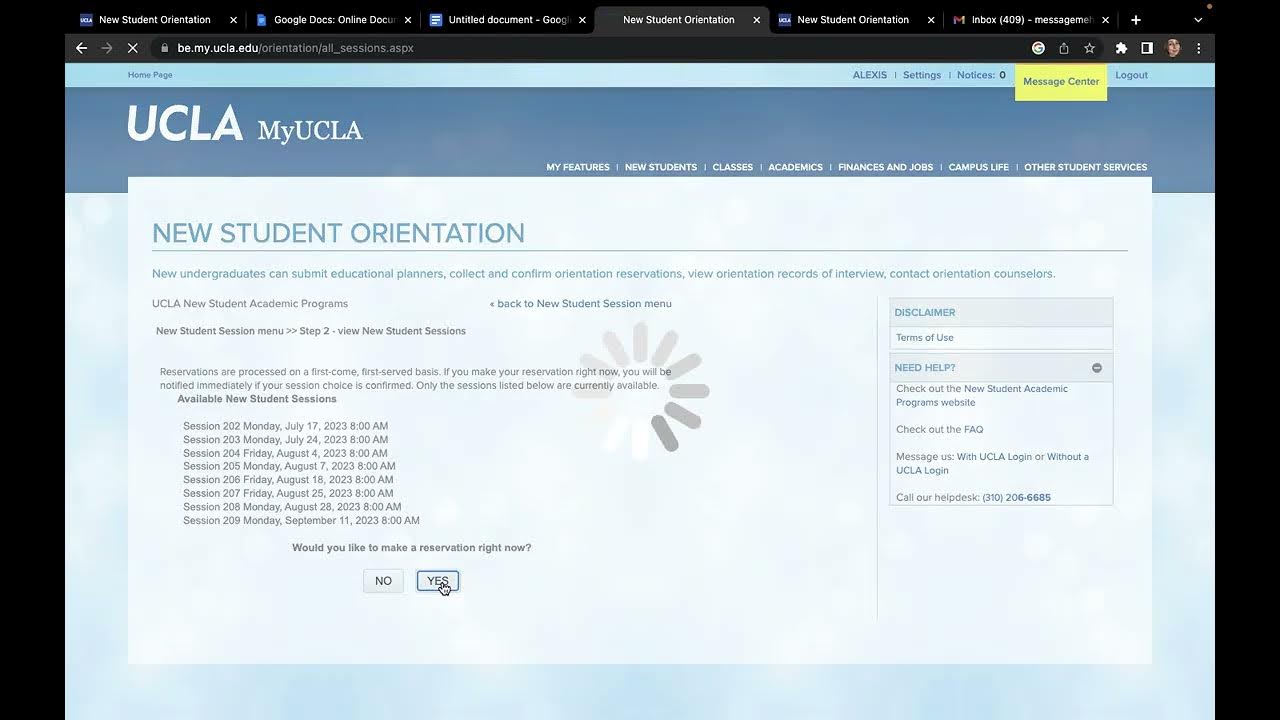Select Session 202 Monday, July 17 text
1280x720 pixels.
pyautogui.click(x=286, y=427)
